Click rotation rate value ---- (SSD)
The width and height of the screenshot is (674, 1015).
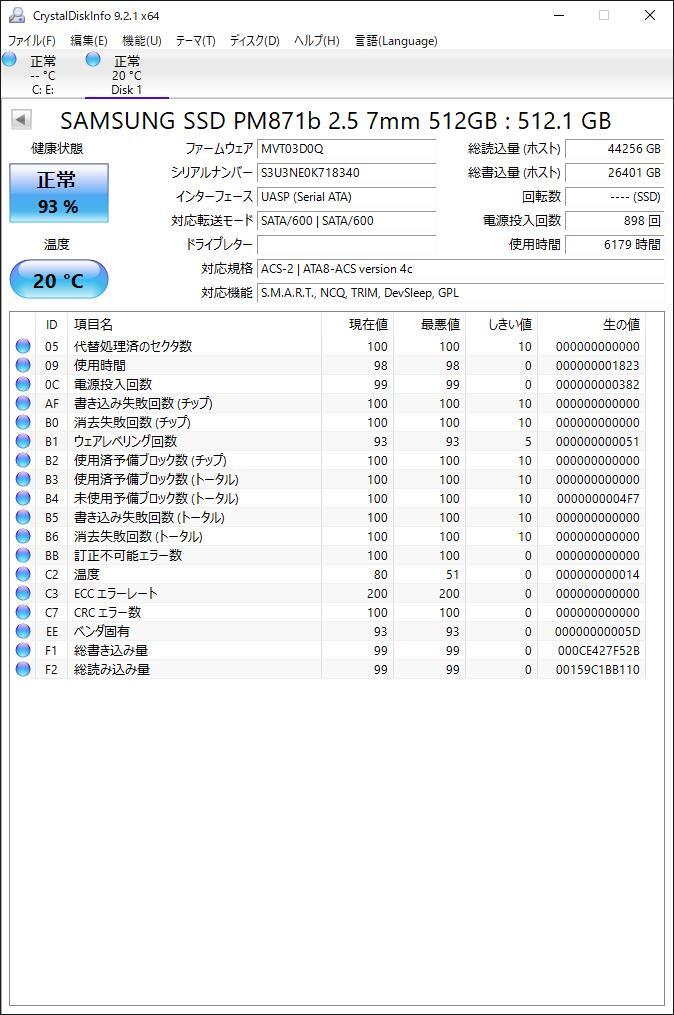[x=614, y=197]
